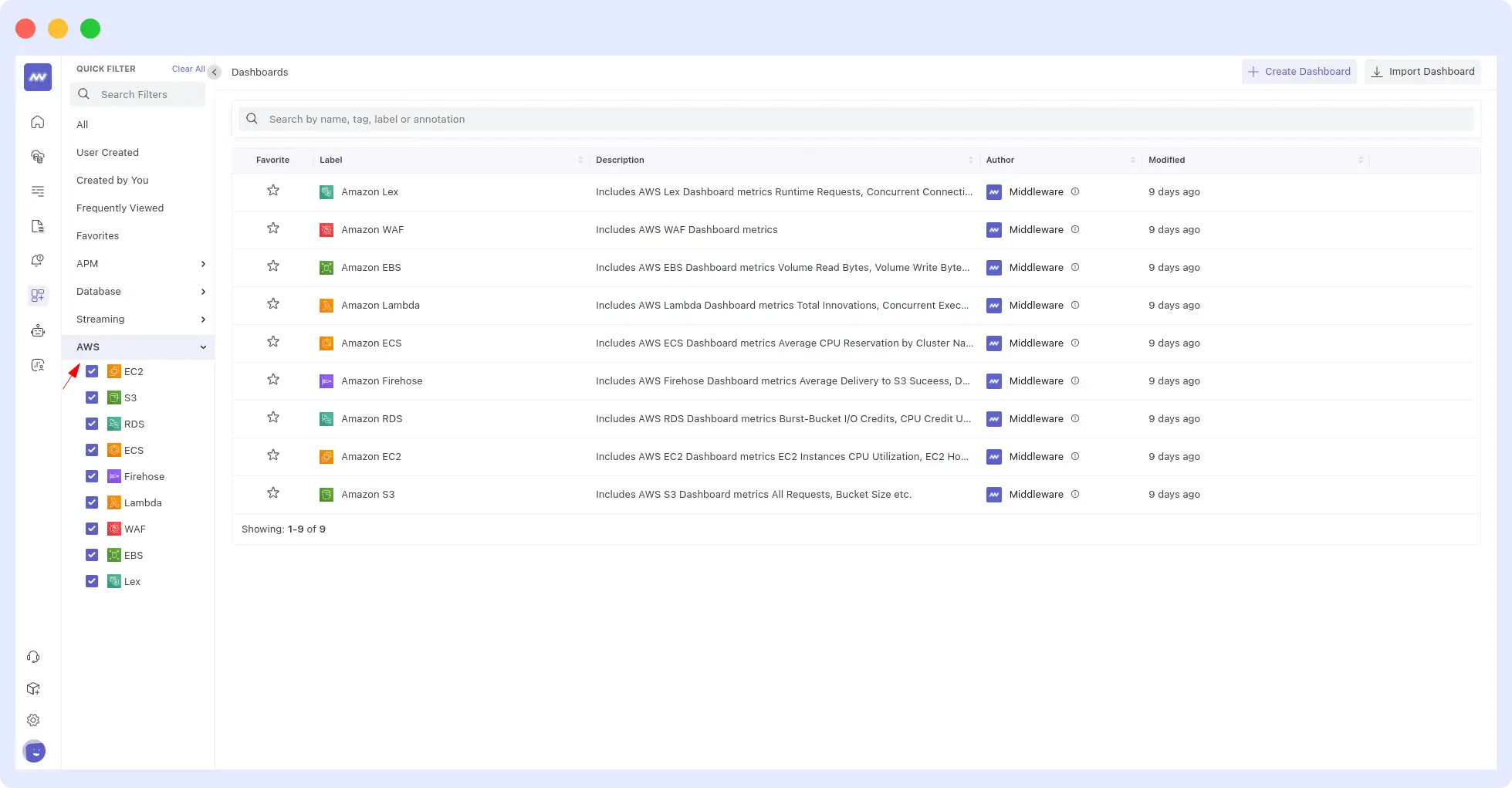This screenshot has height=788, width=1512.
Task: Click the macOS green maximize button
Action: click(x=90, y=29)
